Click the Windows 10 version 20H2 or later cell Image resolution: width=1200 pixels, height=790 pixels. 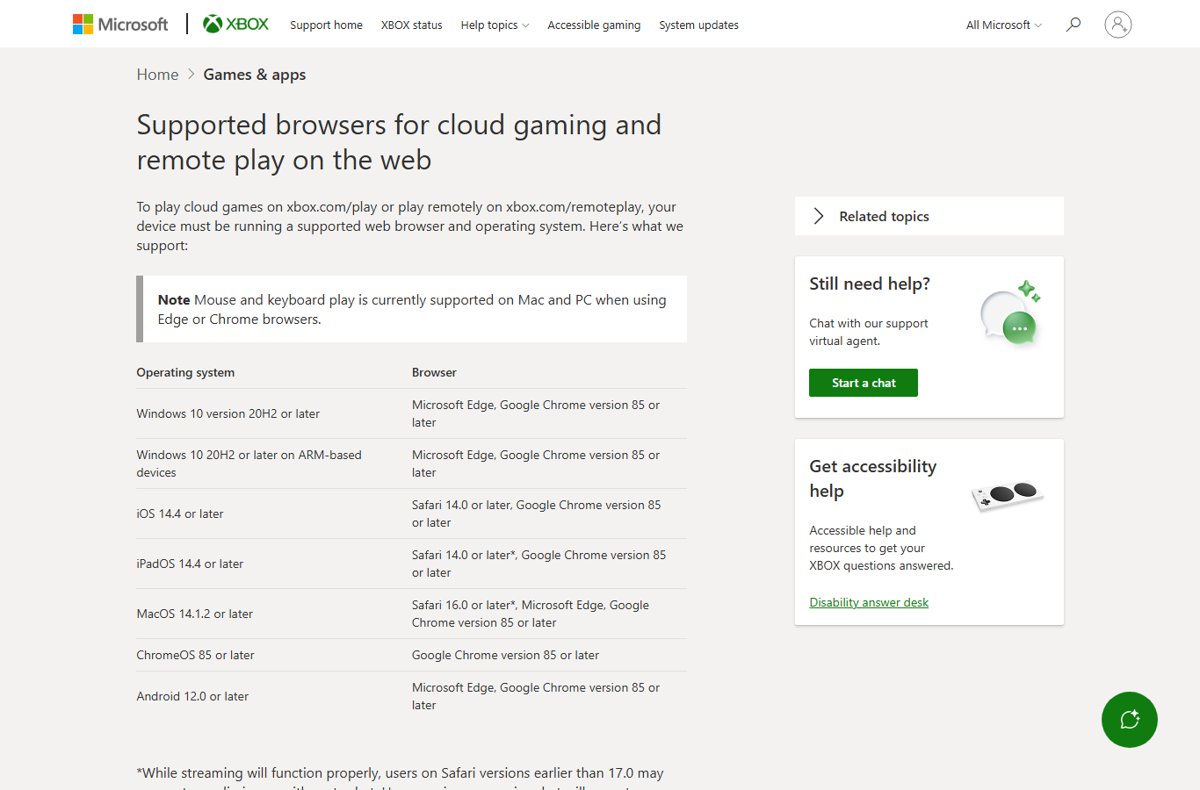coord(228,413)
